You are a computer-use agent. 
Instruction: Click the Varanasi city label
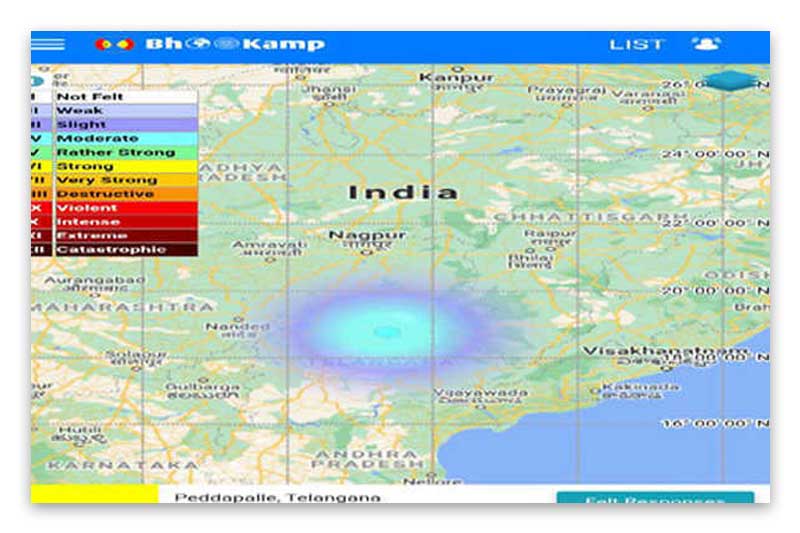pos(648,94)
